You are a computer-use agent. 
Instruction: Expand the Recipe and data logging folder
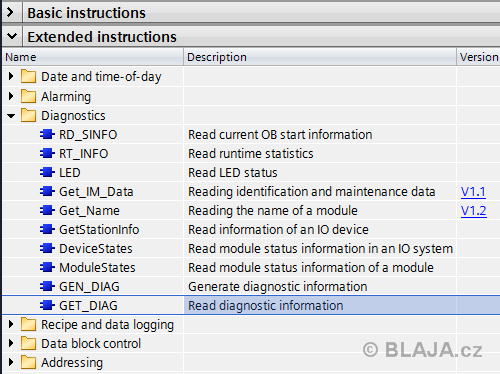click(x=11, y=324)
